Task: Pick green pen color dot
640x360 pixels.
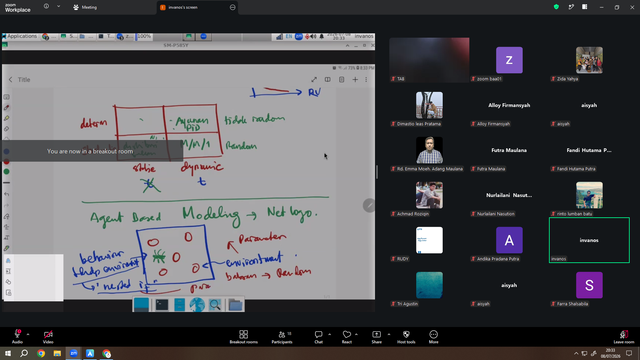Action: (x=7, y=172)
